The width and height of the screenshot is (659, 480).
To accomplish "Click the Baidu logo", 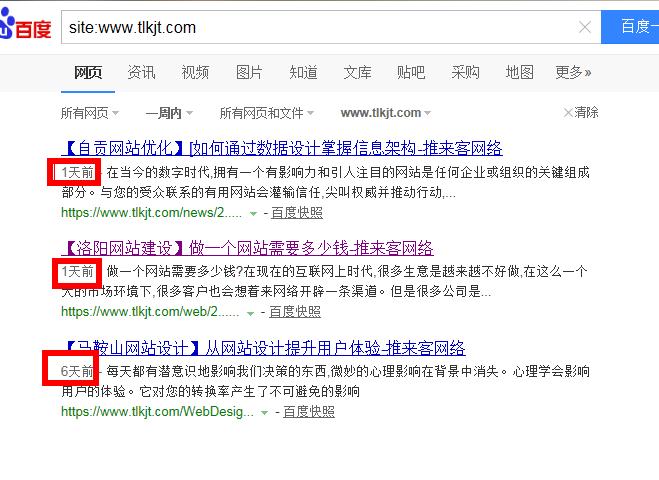I will (x=25, y=27).
